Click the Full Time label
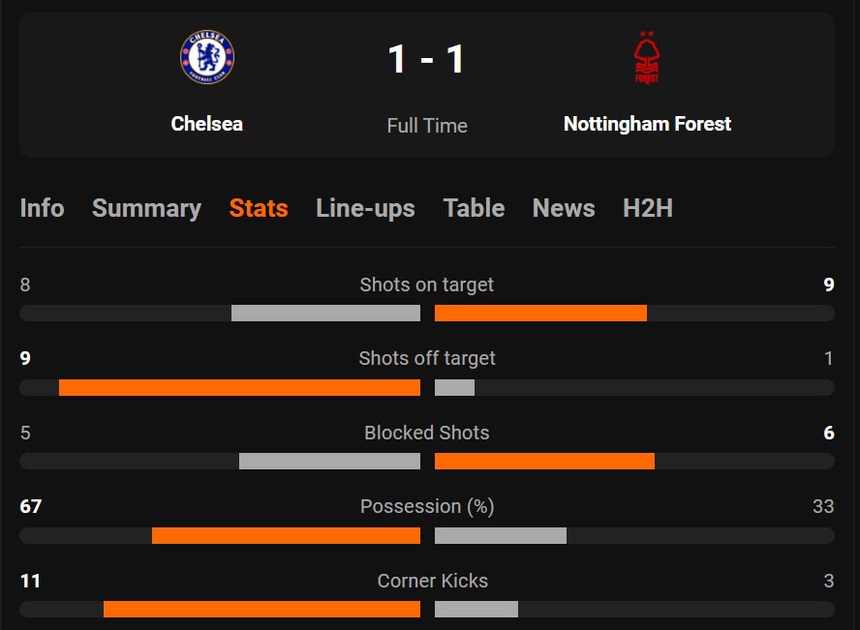The height and width of the screenshot is (630, 860). tap(427, 125)
